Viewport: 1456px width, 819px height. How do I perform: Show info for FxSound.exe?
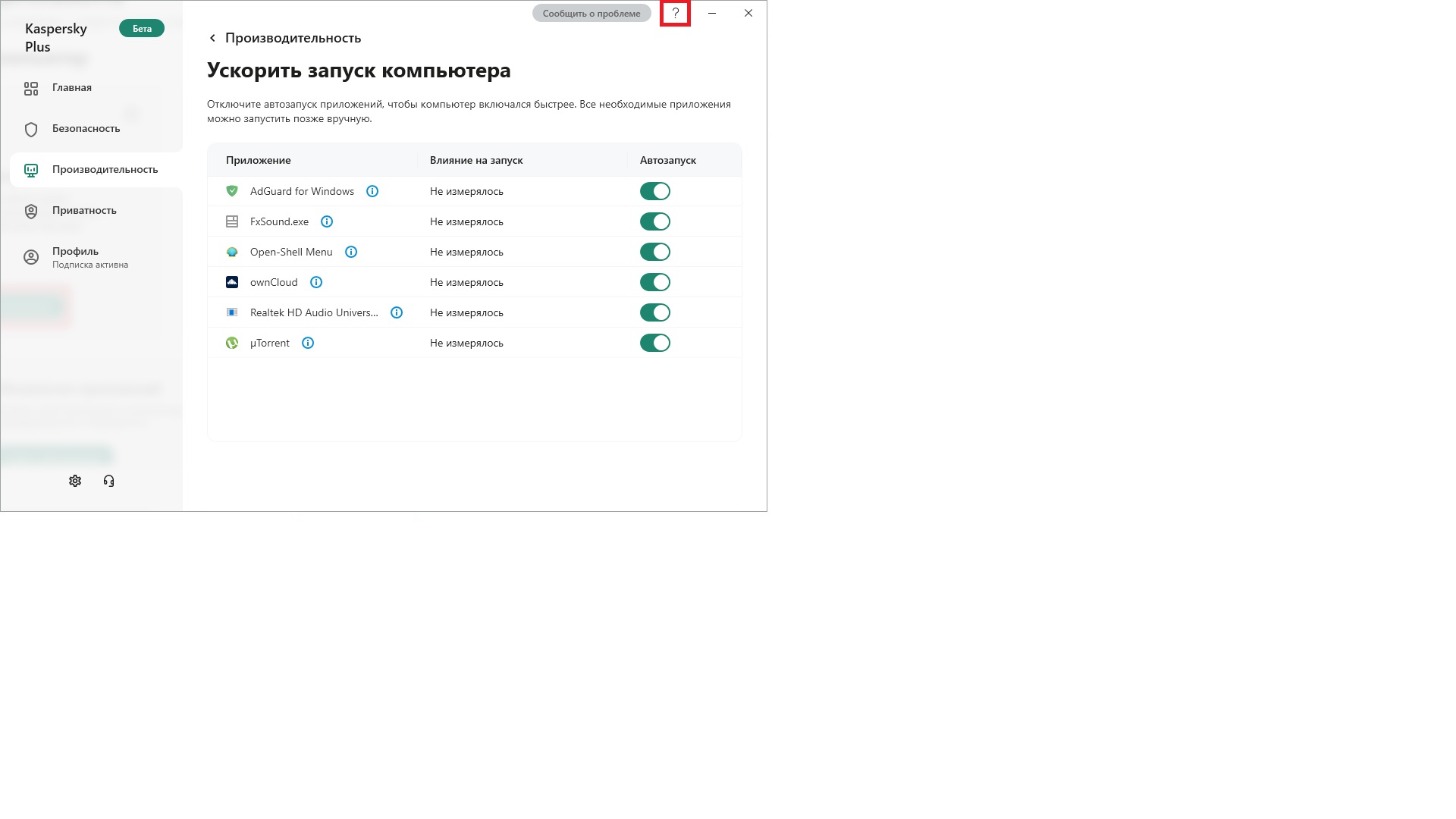click(x=327, y=221)
